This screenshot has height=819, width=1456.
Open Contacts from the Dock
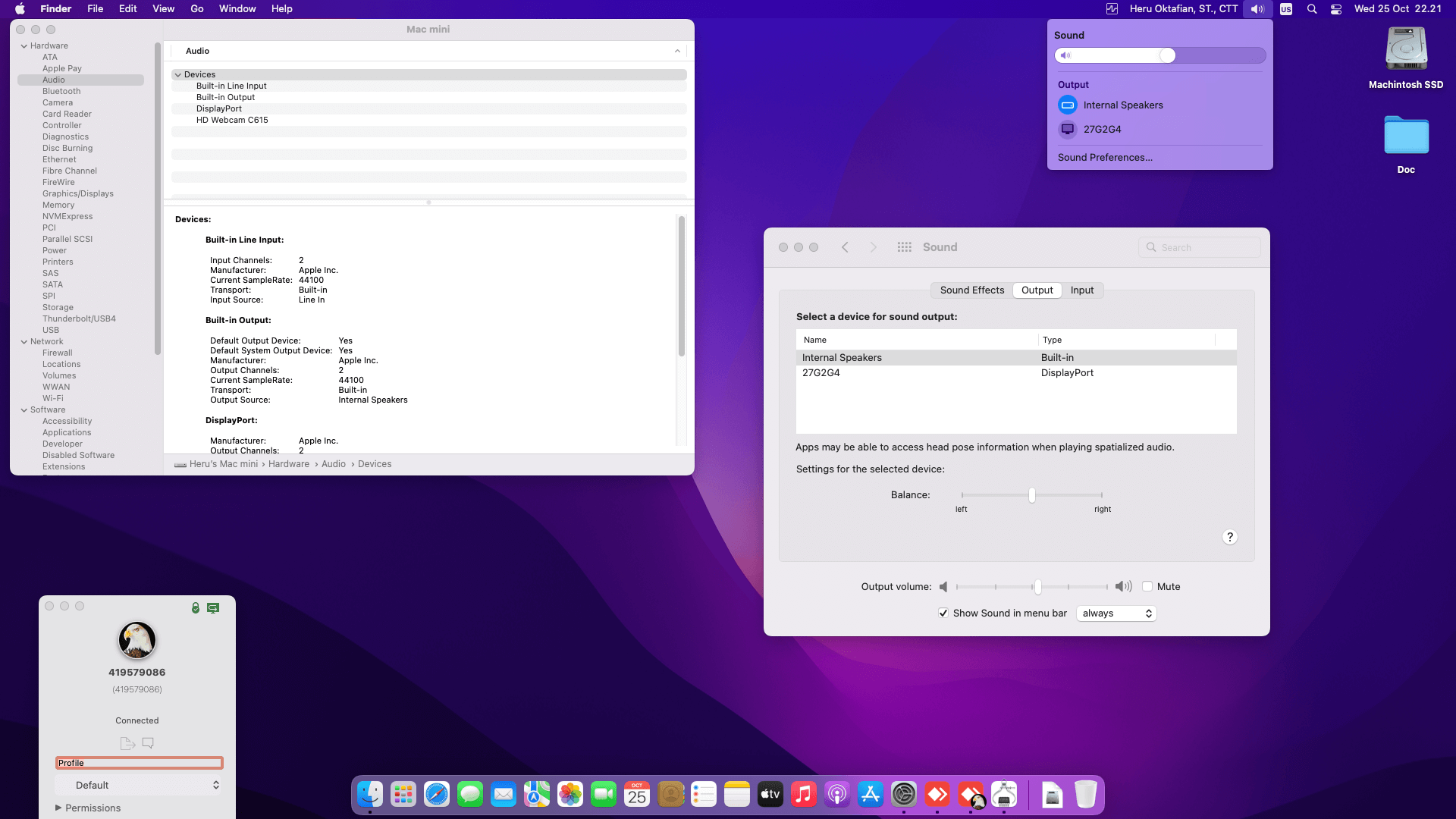coord(670,794)
